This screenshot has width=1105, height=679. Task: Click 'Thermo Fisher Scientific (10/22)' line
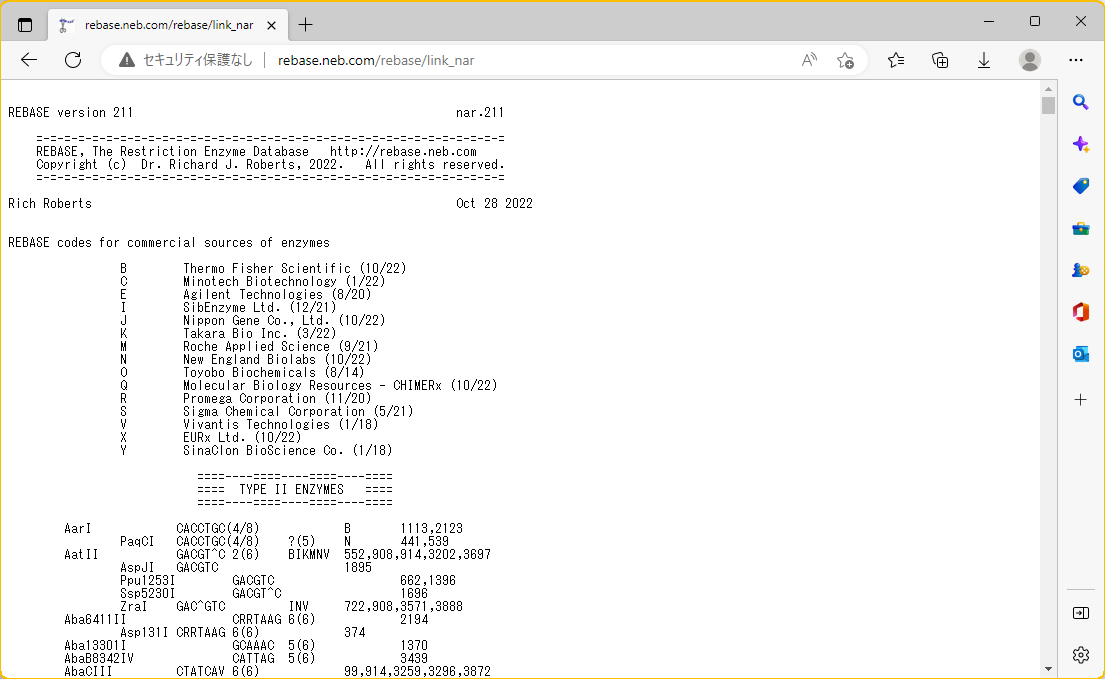click(295, 268)
